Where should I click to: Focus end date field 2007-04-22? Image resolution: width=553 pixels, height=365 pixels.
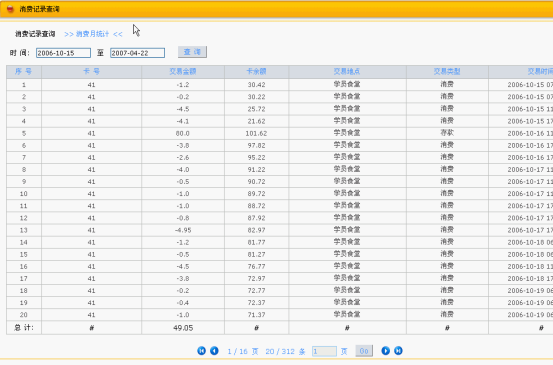click(137, 53)
